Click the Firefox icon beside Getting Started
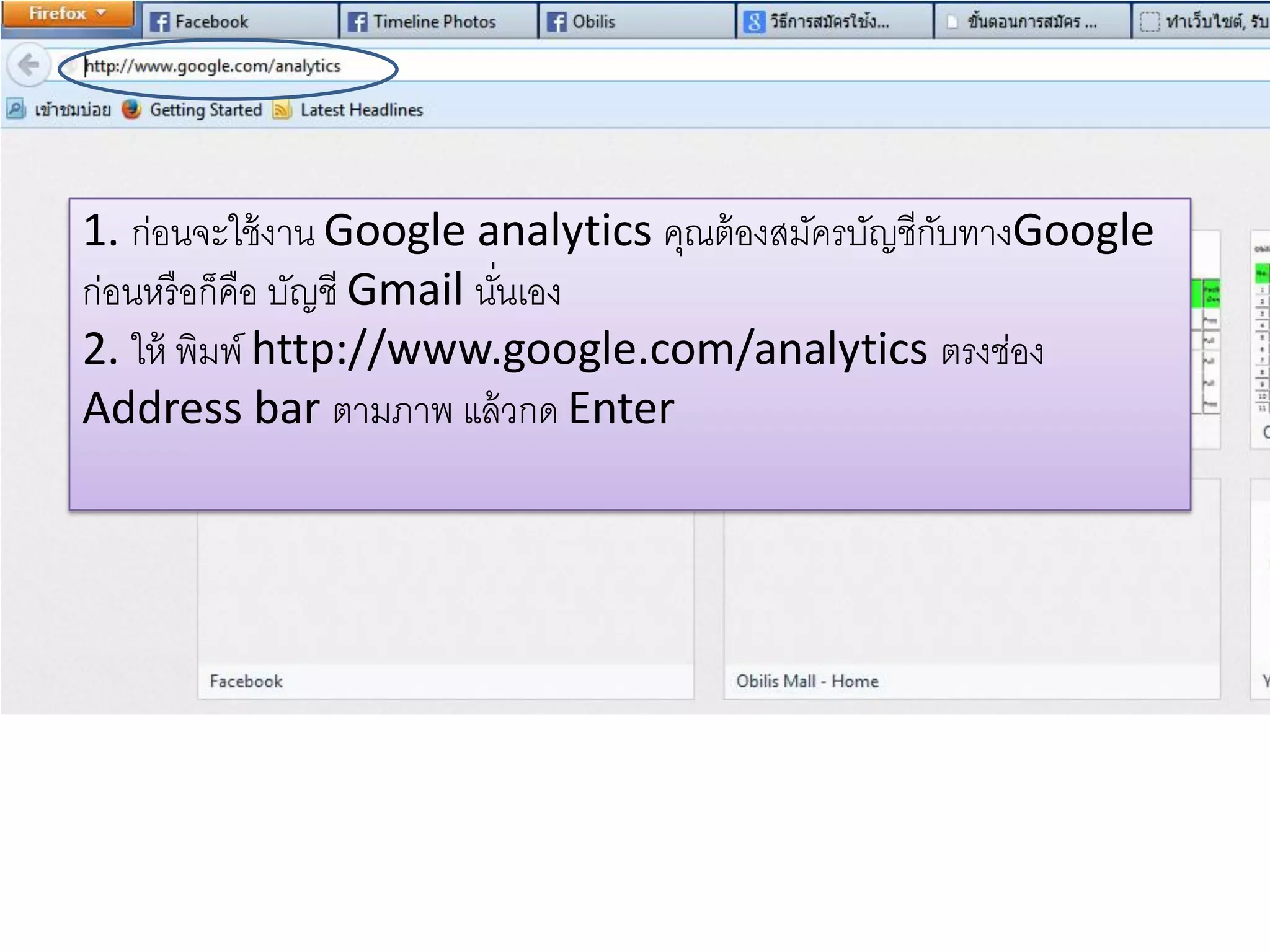Viewport: 1270px width, 952px height. click(x=131, y=110)
